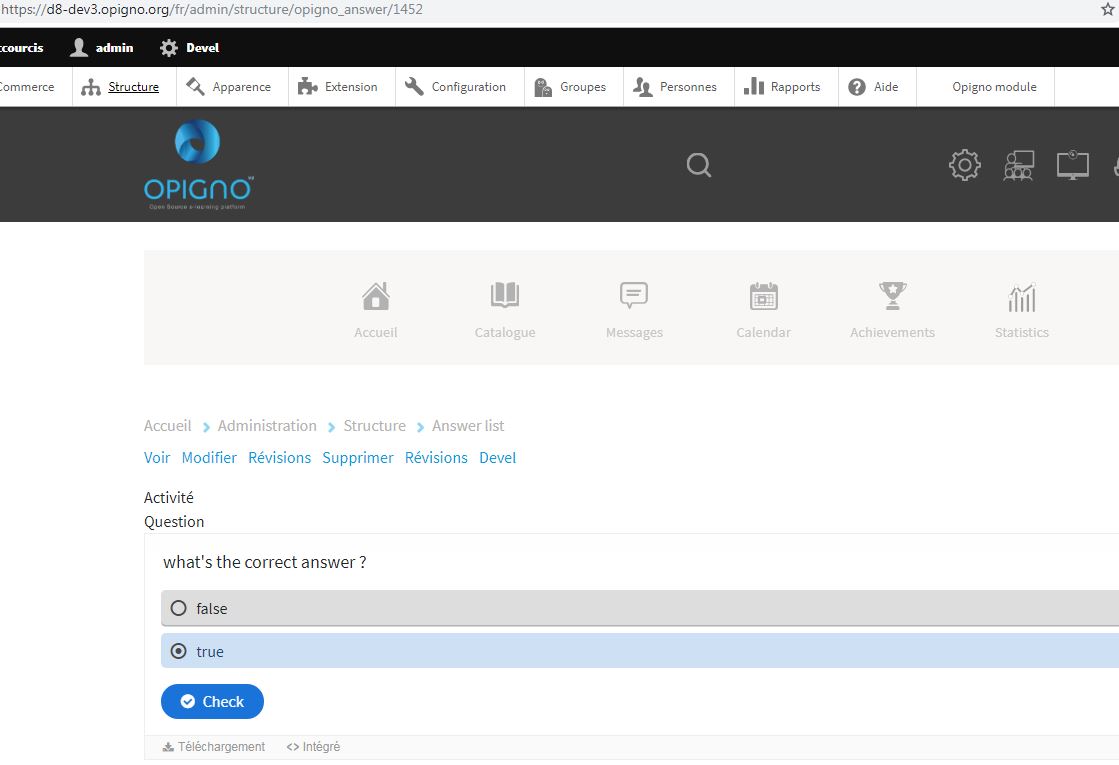Click the training/classroom icon in header

(x=1019, y=164)
